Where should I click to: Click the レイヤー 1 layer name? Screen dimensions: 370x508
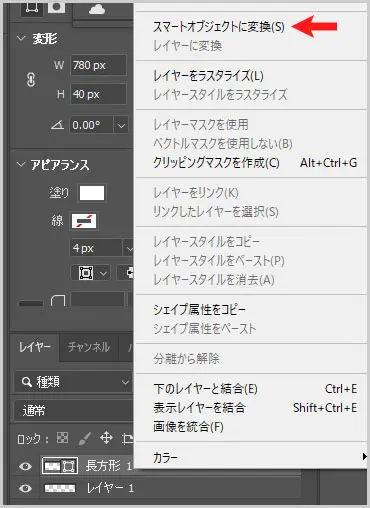coord(110,489)
